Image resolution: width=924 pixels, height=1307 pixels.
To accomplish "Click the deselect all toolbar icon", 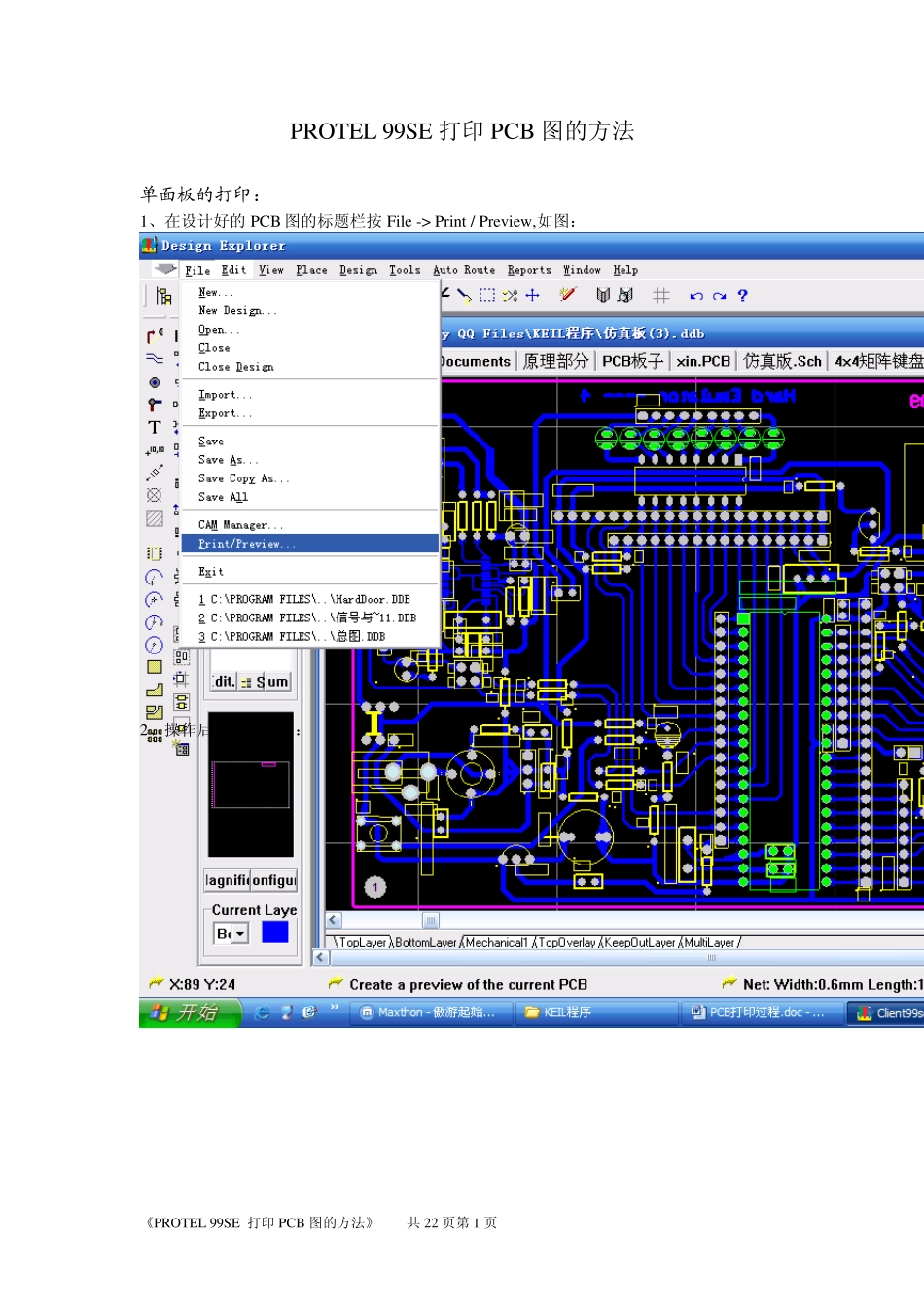I will coord(511,296).
